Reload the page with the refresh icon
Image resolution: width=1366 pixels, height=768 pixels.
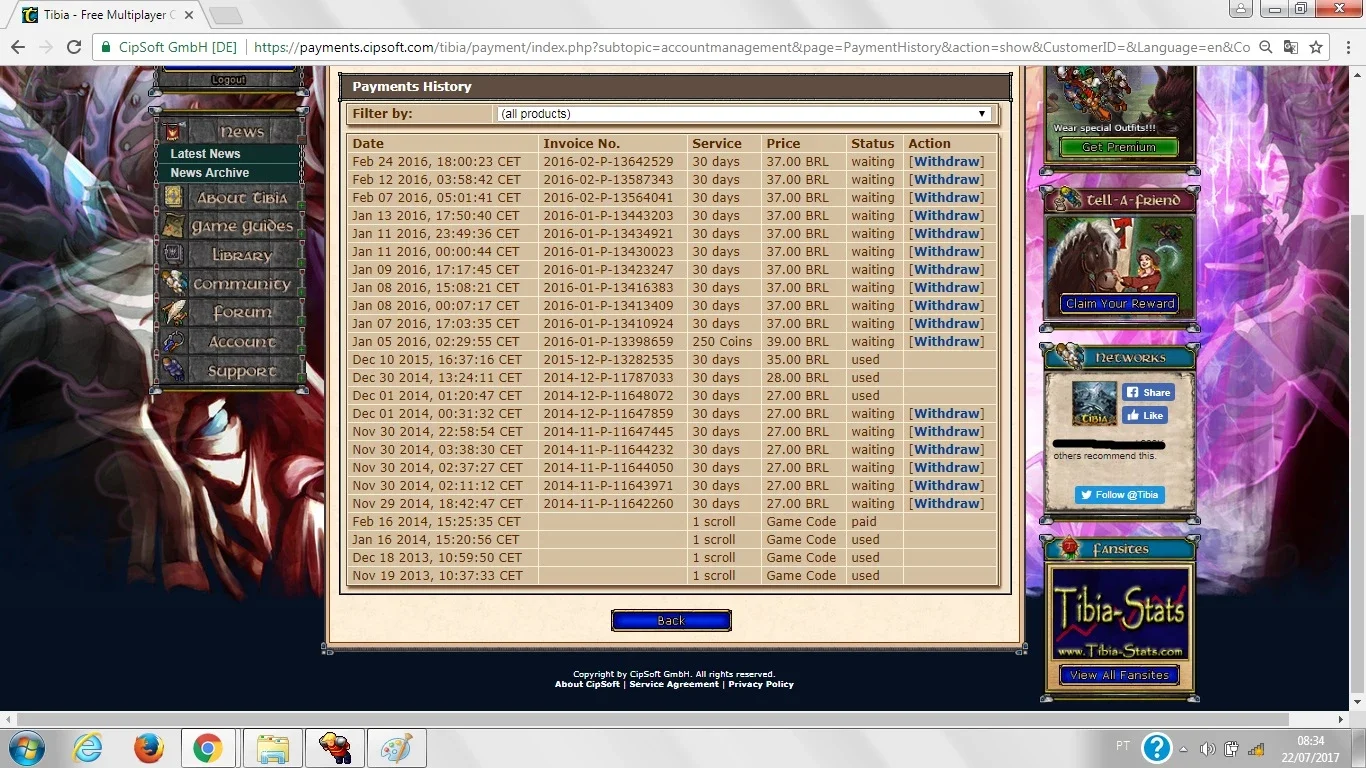tap(74, 47)
